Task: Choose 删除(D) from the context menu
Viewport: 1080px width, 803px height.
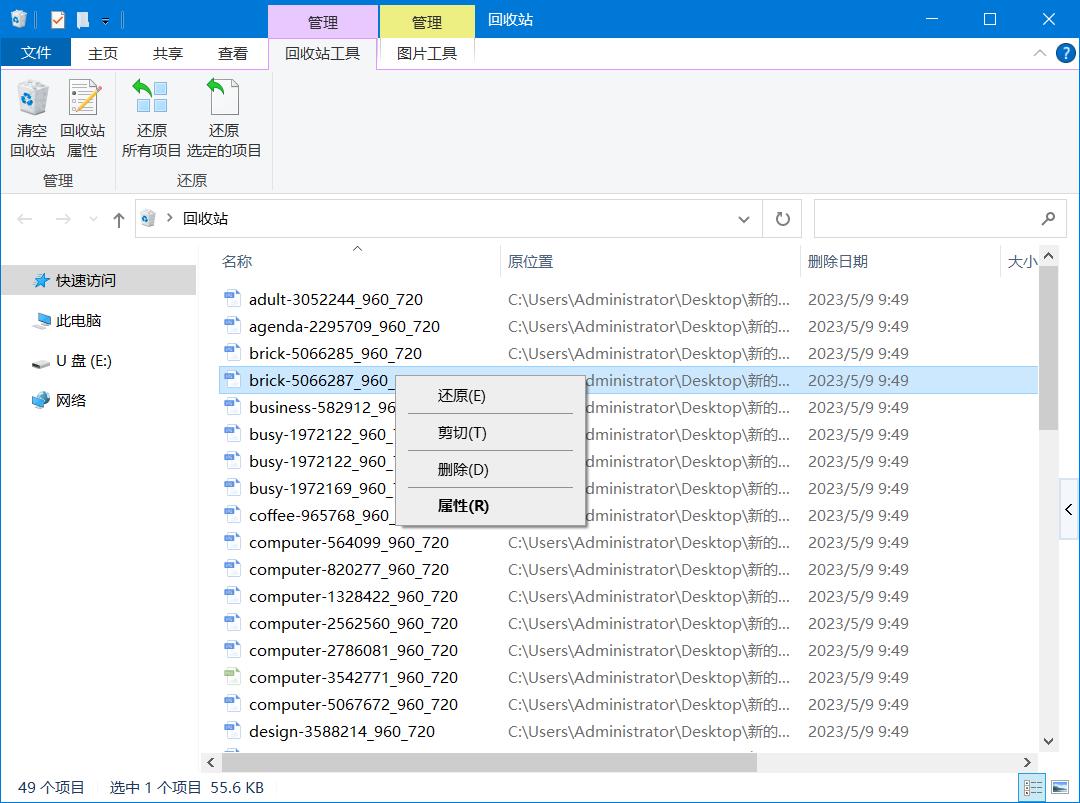Action: pyautogui.click(x=463, y=469)
